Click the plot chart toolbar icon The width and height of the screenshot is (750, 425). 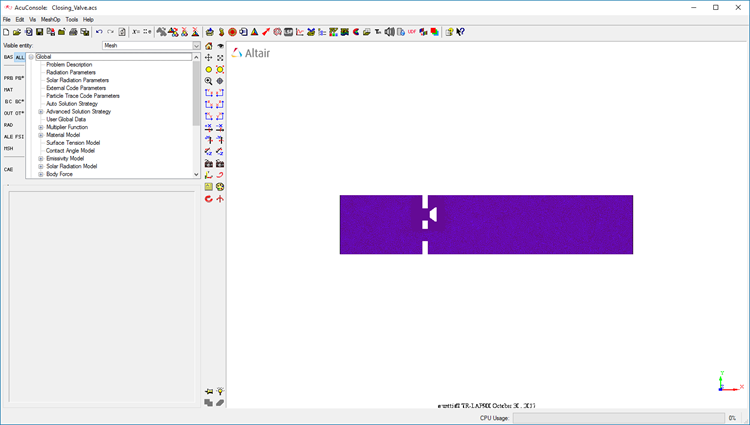[300, 32]
